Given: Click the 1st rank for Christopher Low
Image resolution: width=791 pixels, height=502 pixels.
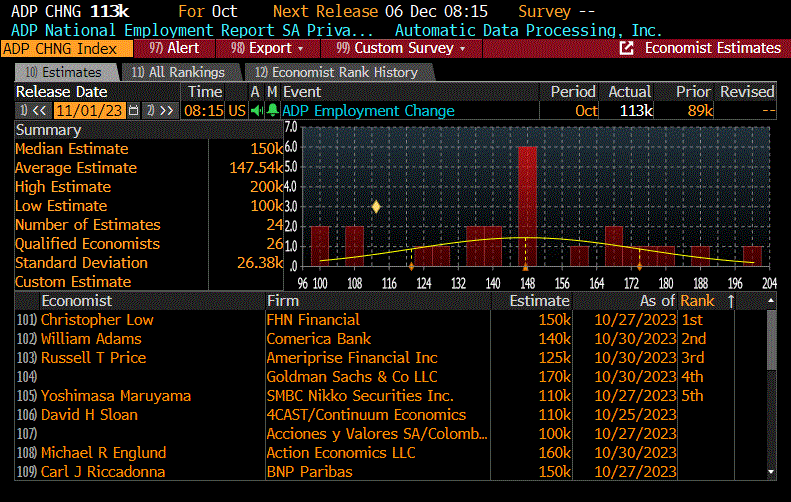Looking at the screenshot, I should pyautogui.click(x=692, y=320).
